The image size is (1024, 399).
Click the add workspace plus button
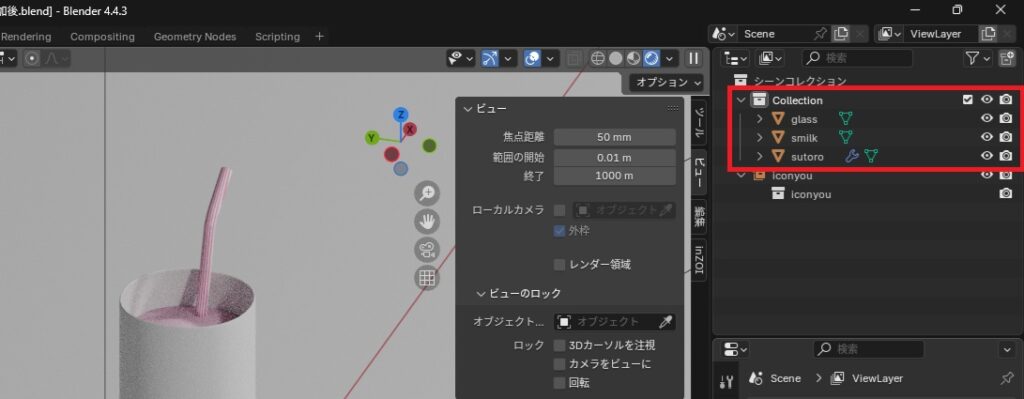319,37
